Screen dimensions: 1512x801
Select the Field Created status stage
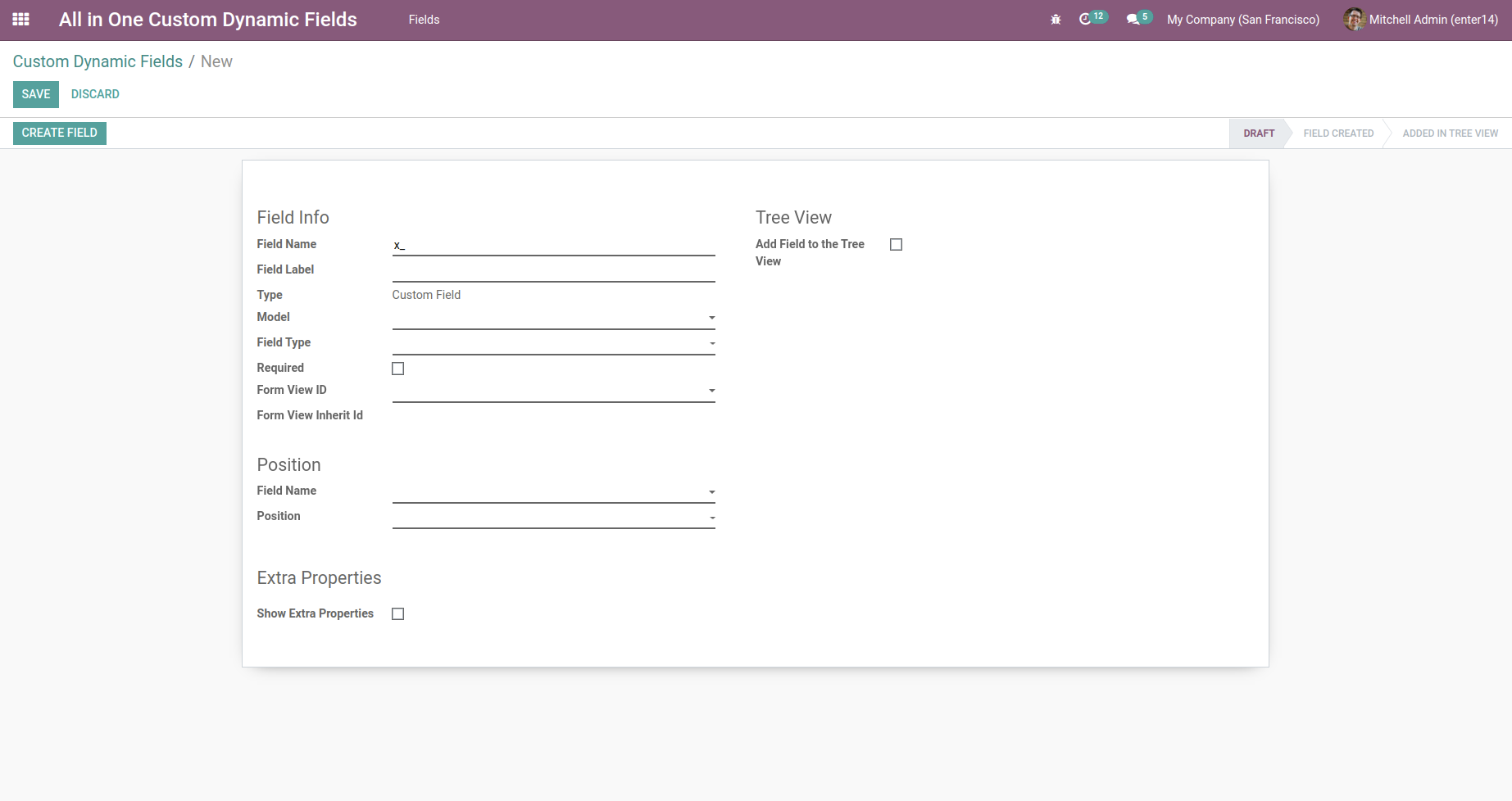point(1338,133)
